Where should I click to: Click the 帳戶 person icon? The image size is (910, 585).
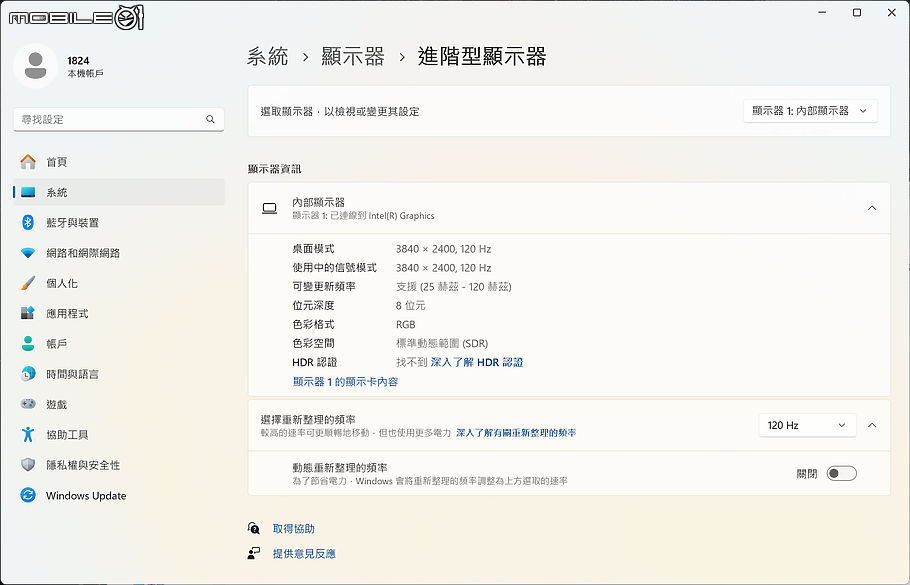point(28,344)
